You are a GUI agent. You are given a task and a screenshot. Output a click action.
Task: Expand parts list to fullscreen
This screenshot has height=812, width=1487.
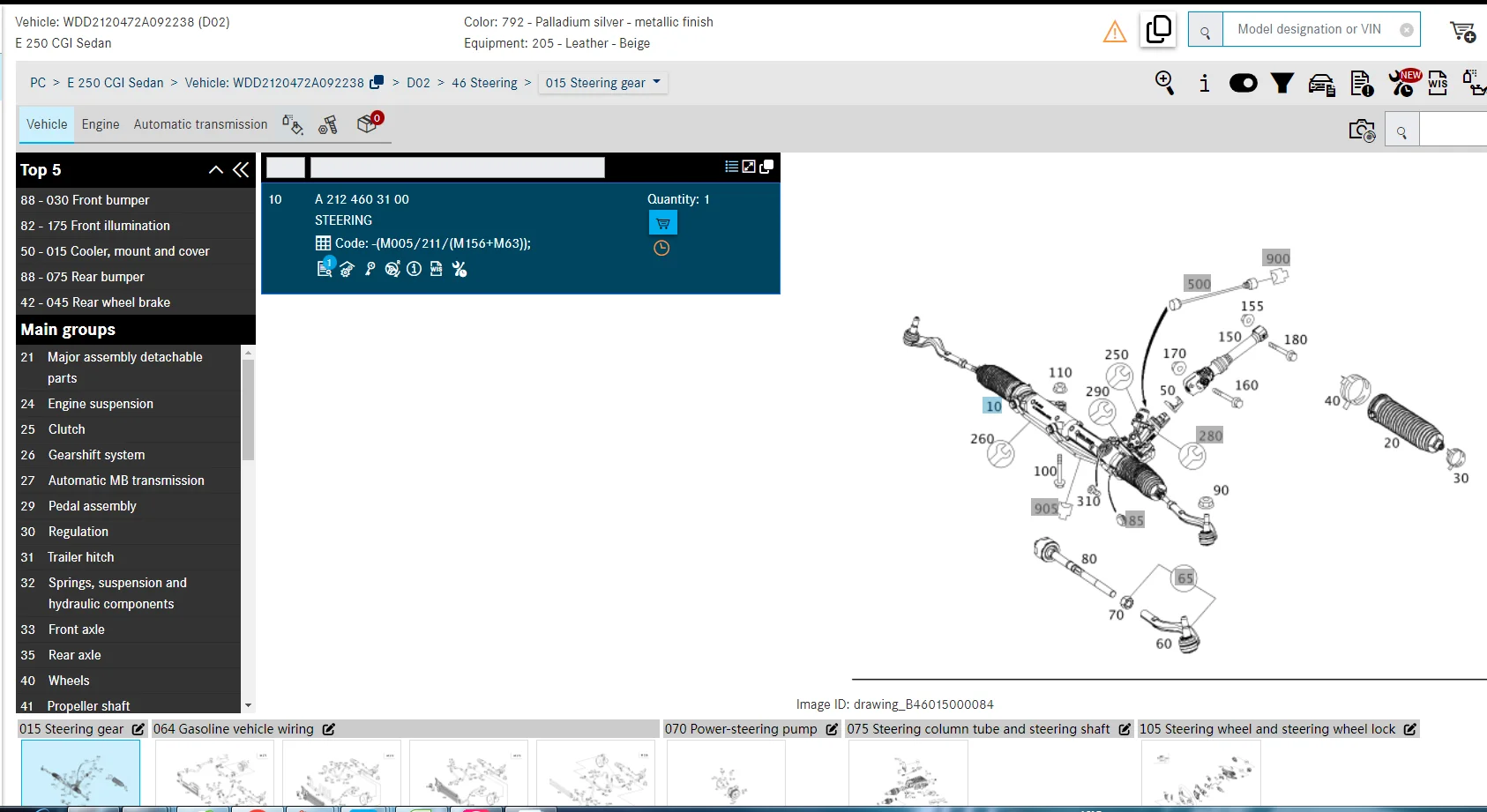[x=749, y=167]
